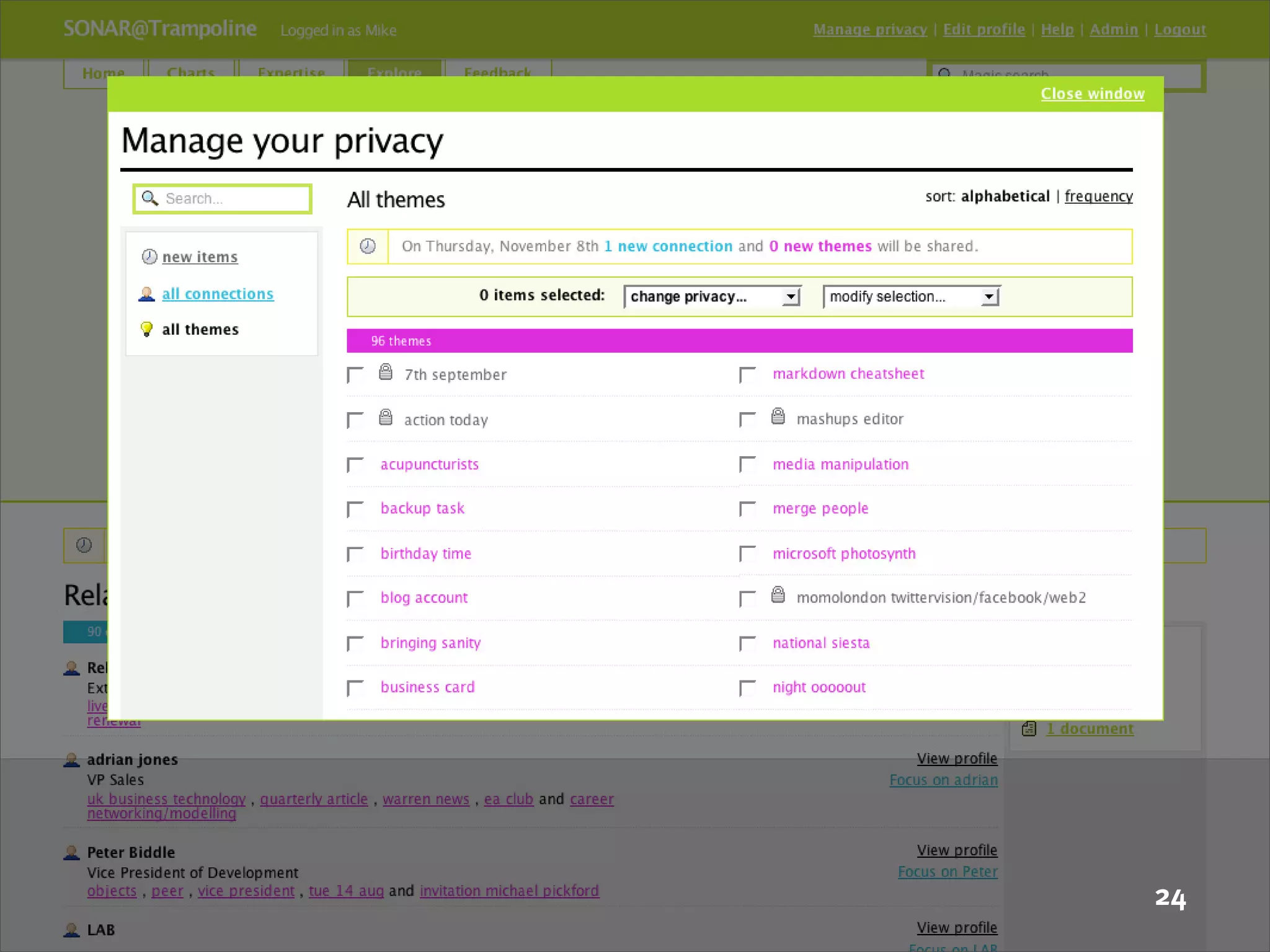Sort themes by frequency
This screenshot has height=952, width=1270.
pyautogui.click(x=1098, y=196)
